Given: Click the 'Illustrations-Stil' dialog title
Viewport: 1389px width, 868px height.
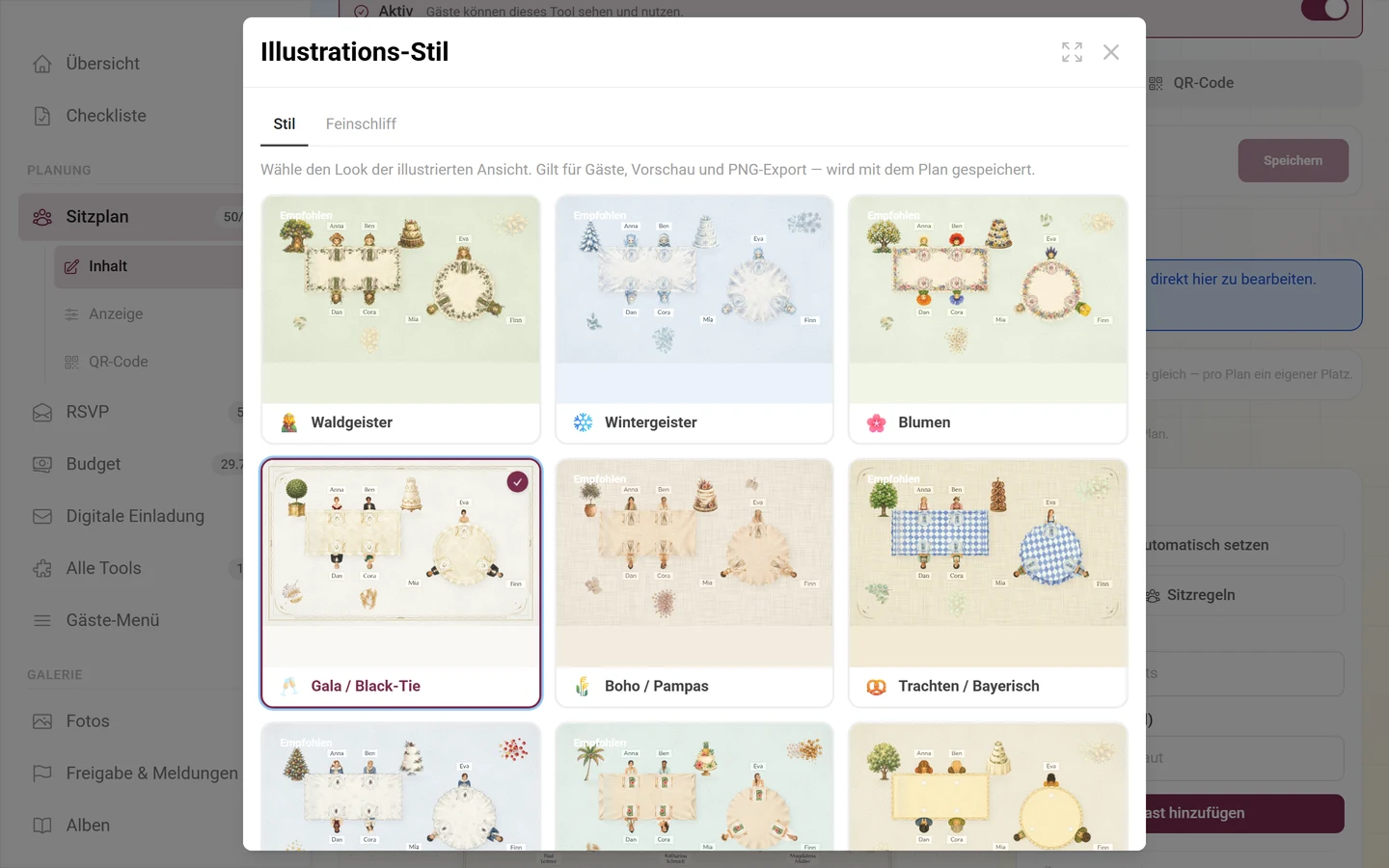Looking at the screenshot, I should [x=354, y=52].
